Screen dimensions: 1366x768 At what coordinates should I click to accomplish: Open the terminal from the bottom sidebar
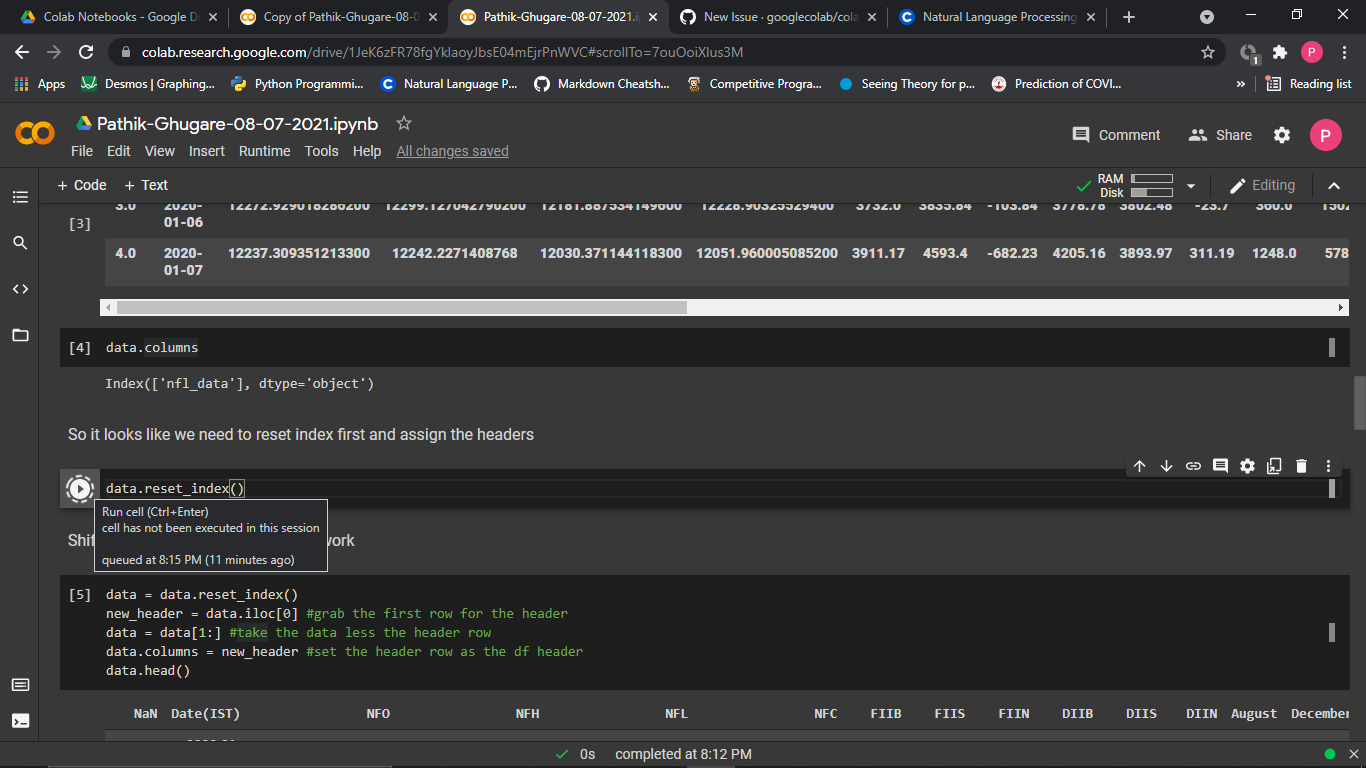pyautogui.click(x=20, y=721)
